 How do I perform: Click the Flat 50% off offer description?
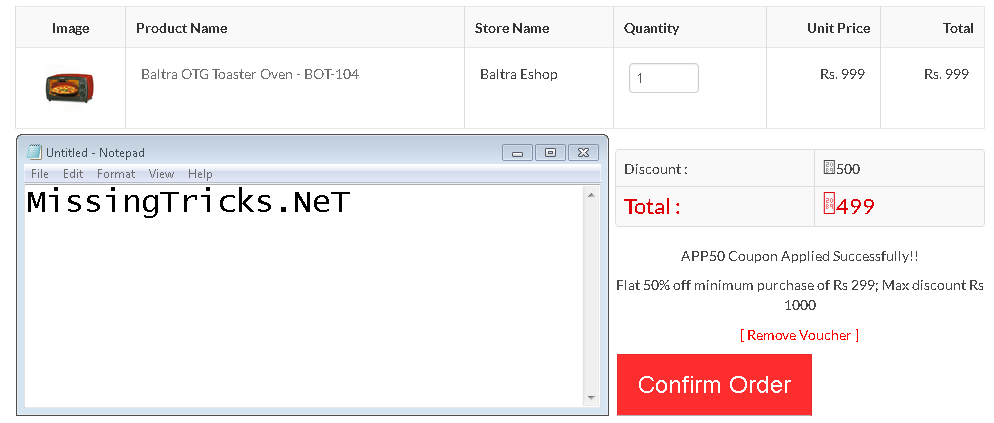point(799,295)
